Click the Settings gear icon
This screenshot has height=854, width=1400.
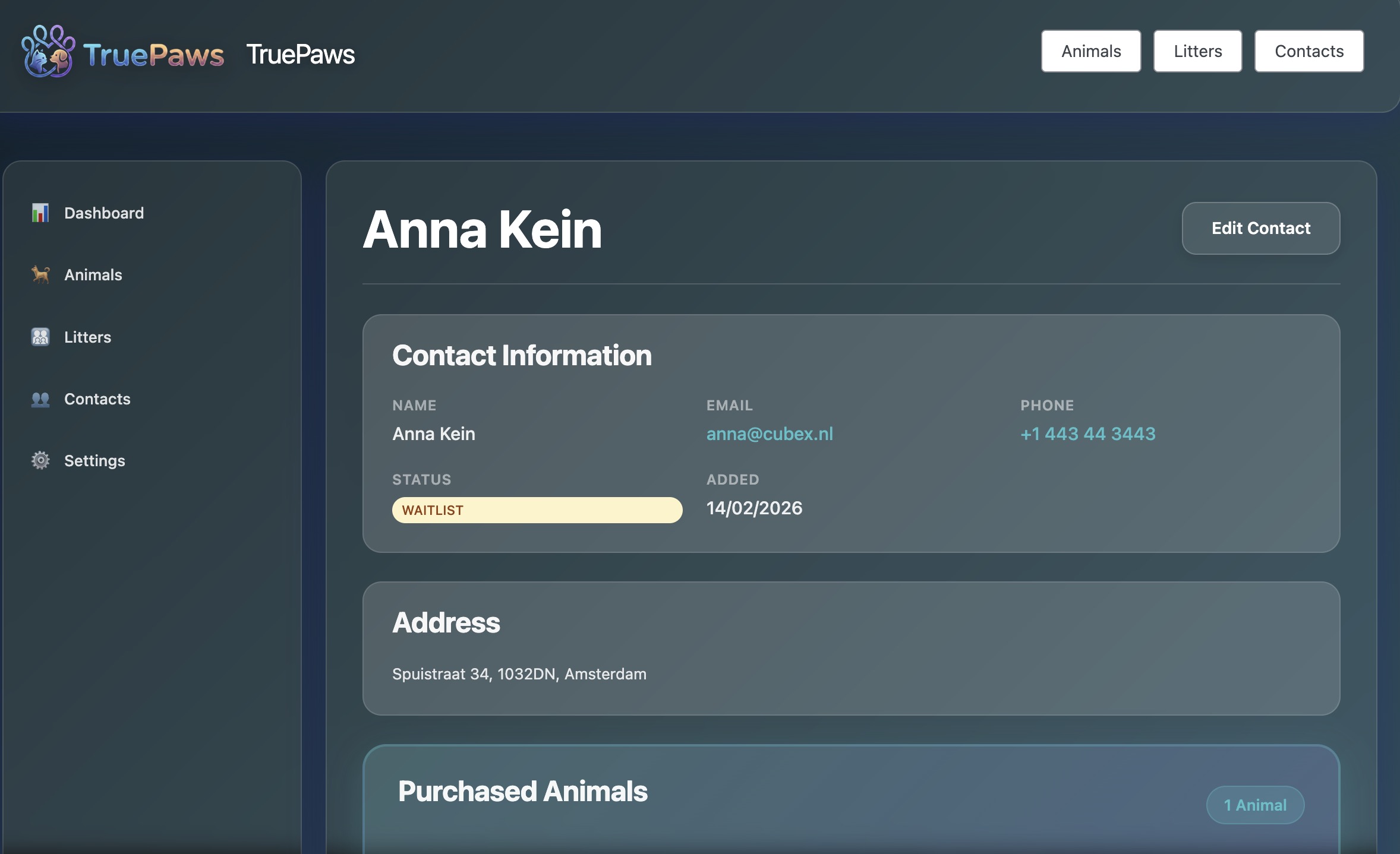pyautogui.click(x=40, y=460)
